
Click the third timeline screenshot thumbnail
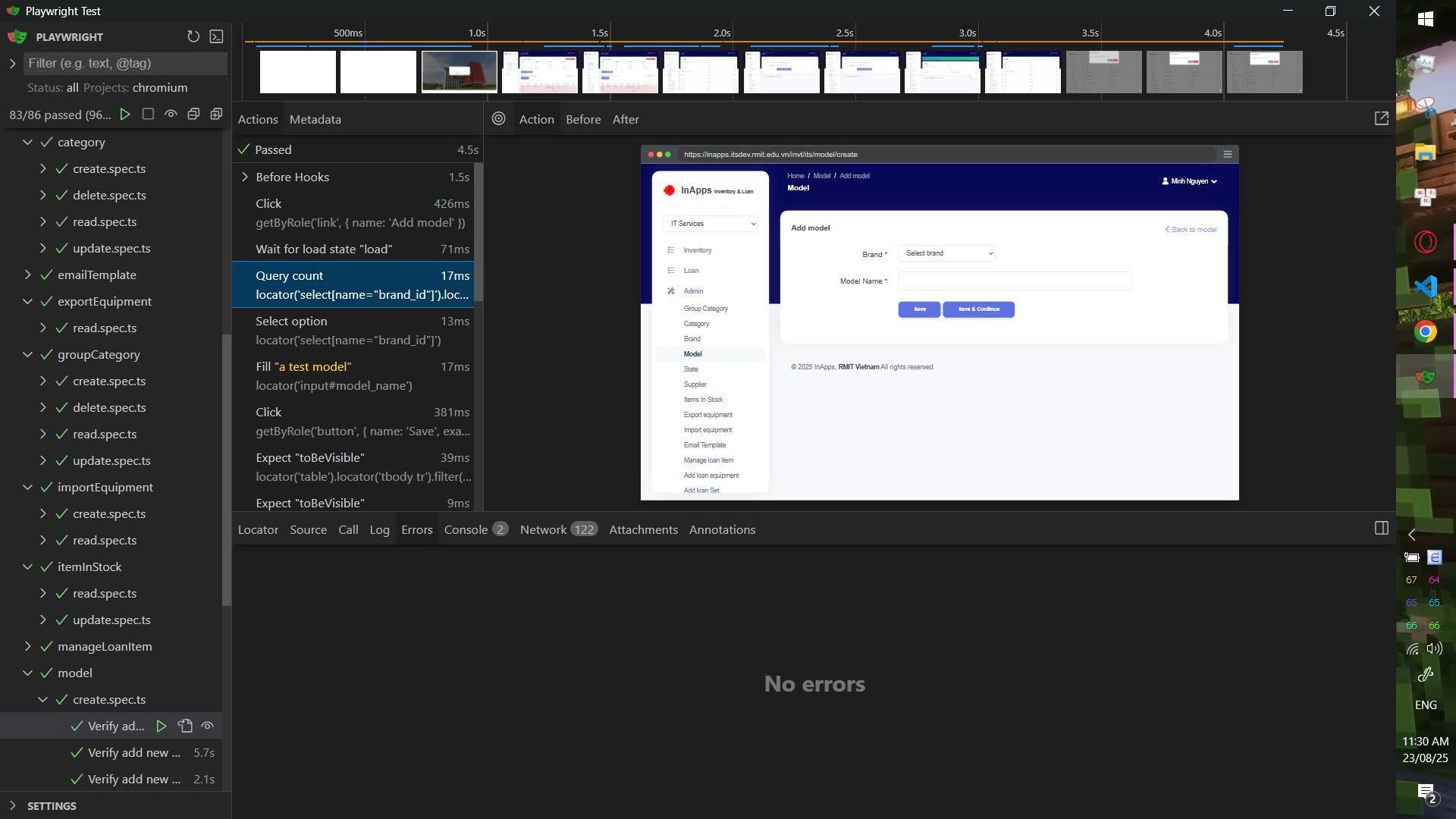pos(459,72)
